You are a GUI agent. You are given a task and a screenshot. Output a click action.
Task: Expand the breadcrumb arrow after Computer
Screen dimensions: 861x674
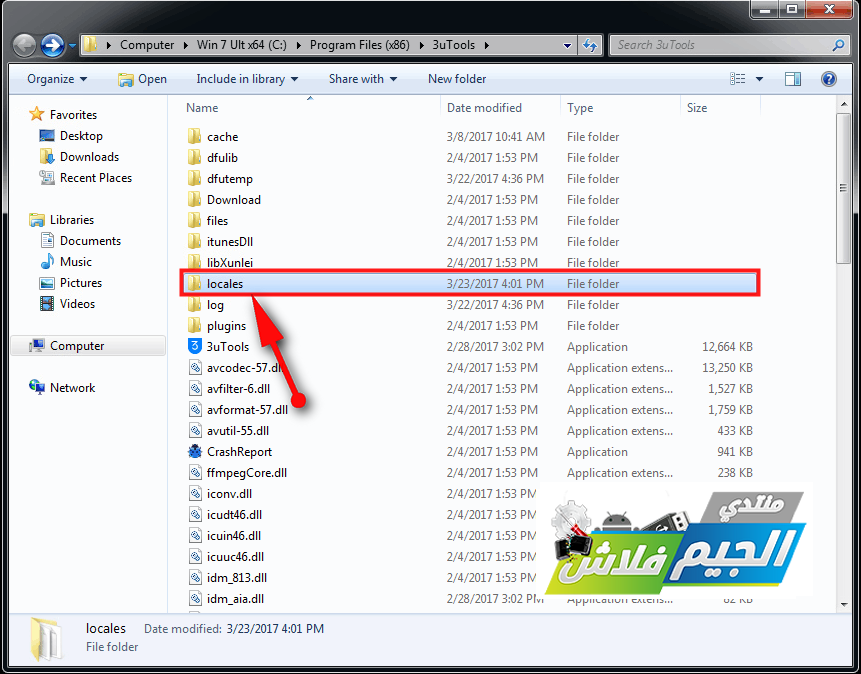tap(186, 46)
